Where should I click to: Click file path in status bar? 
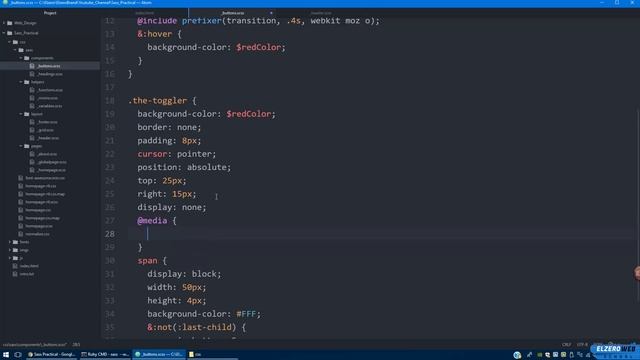tap(35, 345)
